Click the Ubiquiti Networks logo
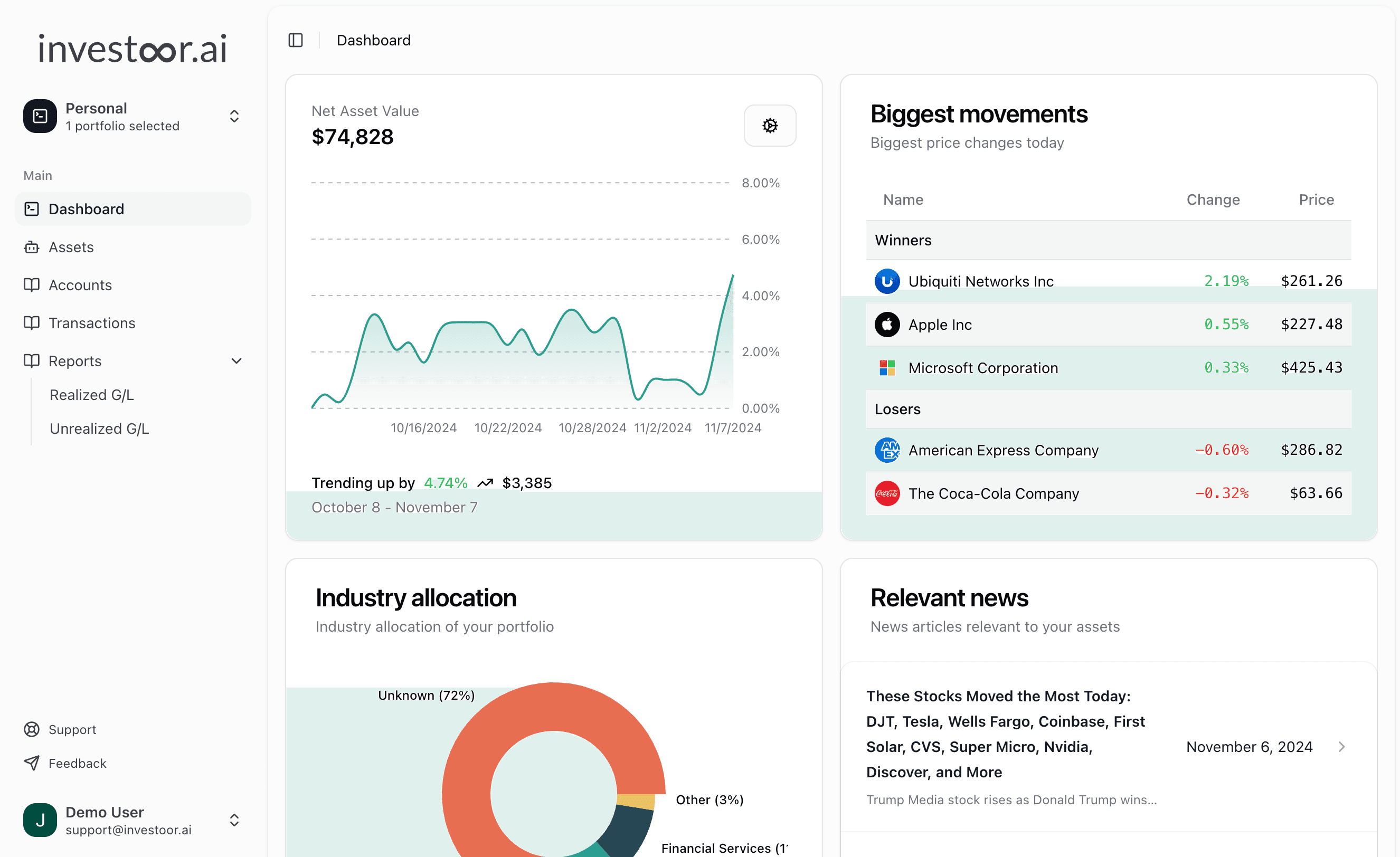The height and width of the screenshot is (857, 1400). click(x=887, y=281)
